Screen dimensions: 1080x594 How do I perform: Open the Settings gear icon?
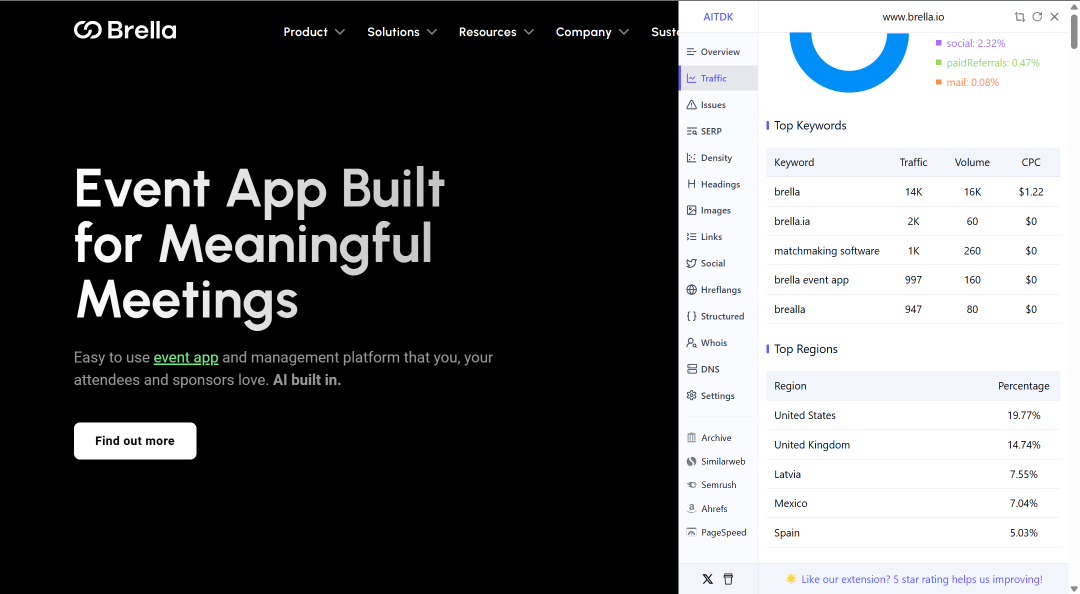692,396
